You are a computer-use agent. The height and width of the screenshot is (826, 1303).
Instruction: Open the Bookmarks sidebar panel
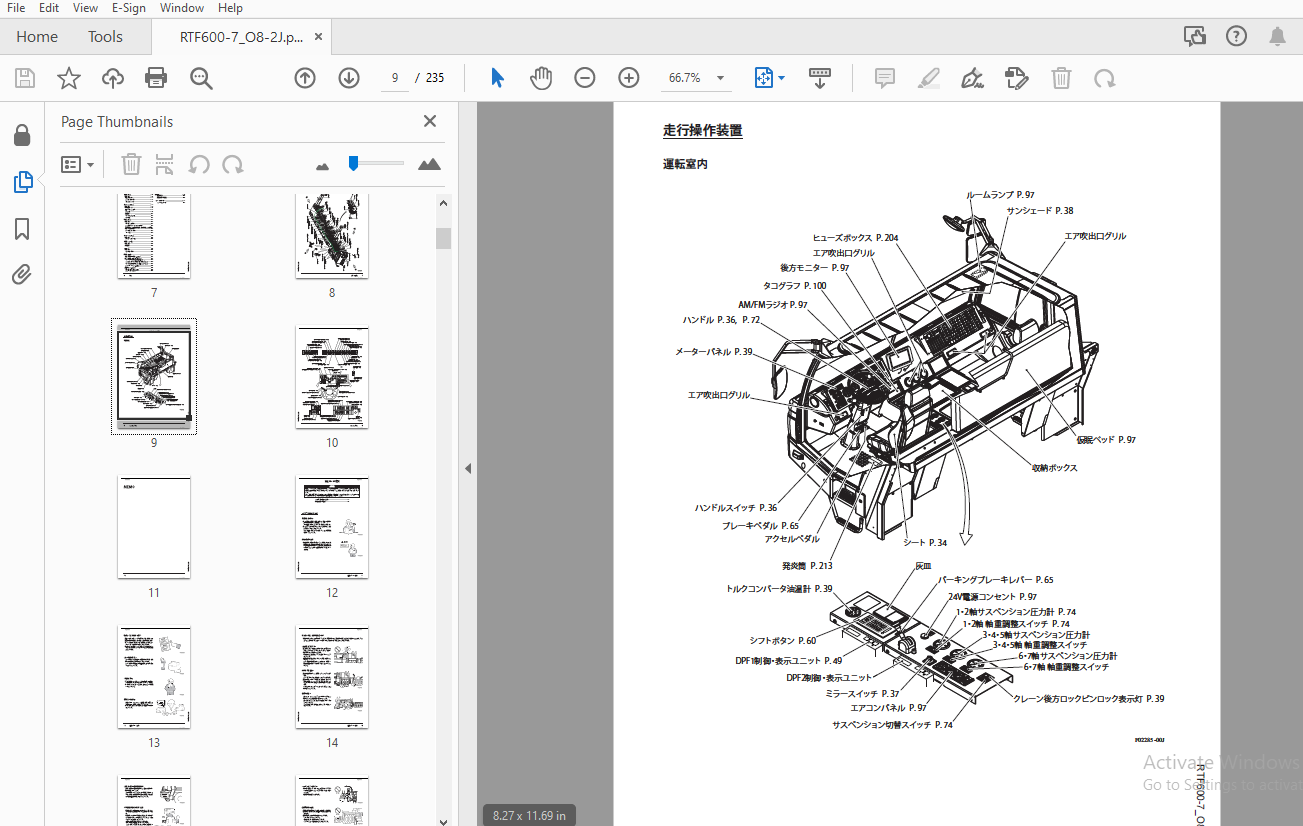pos(22,229)
